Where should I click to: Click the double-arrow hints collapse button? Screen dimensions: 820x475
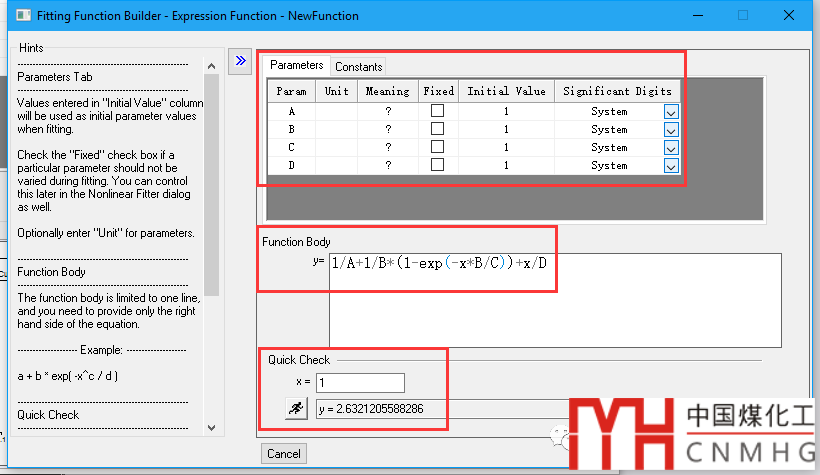pyautogui.click(x=240, y=61)
